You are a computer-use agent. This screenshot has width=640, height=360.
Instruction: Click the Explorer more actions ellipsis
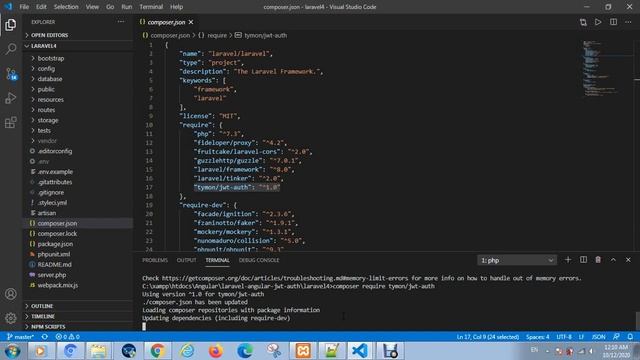(x=121, y=22)
